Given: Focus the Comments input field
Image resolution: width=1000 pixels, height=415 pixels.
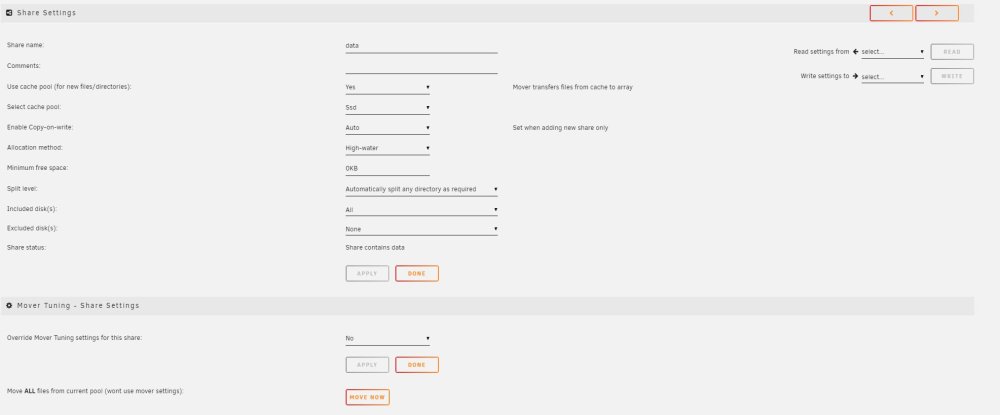Looking at the screenshot, I should [x=421, y=66].
